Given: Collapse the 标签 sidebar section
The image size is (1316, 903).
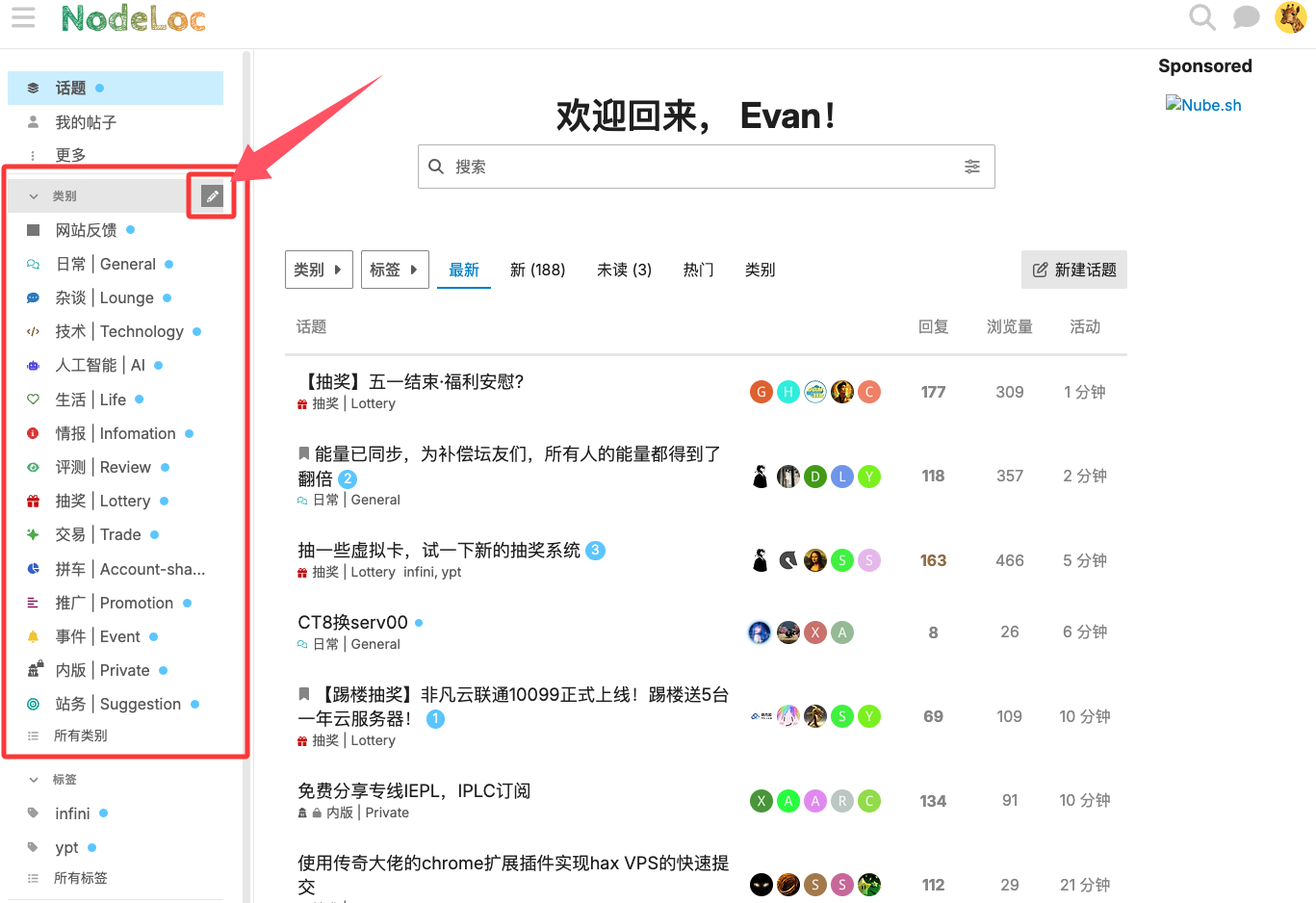Looking at the screenshot, I should [34, 780].
